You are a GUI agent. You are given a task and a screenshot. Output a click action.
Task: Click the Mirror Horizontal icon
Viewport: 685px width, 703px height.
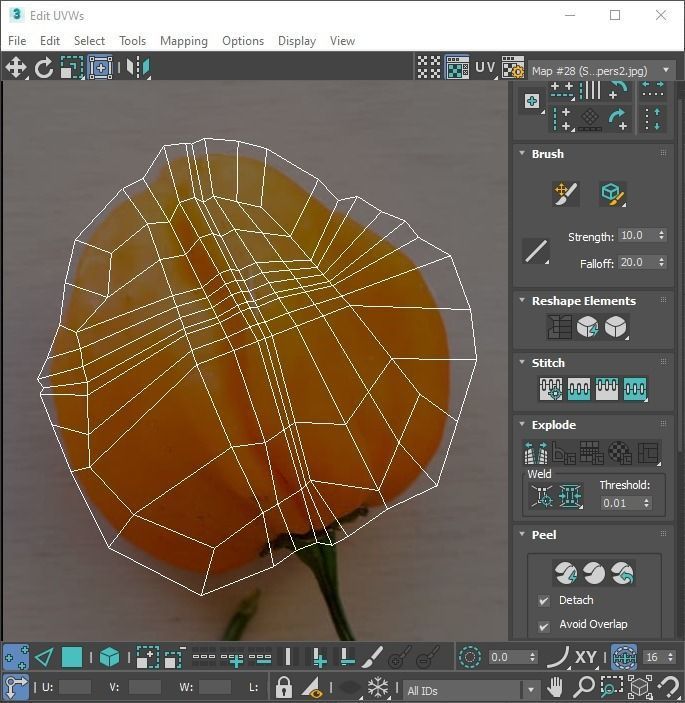point(140,68)
